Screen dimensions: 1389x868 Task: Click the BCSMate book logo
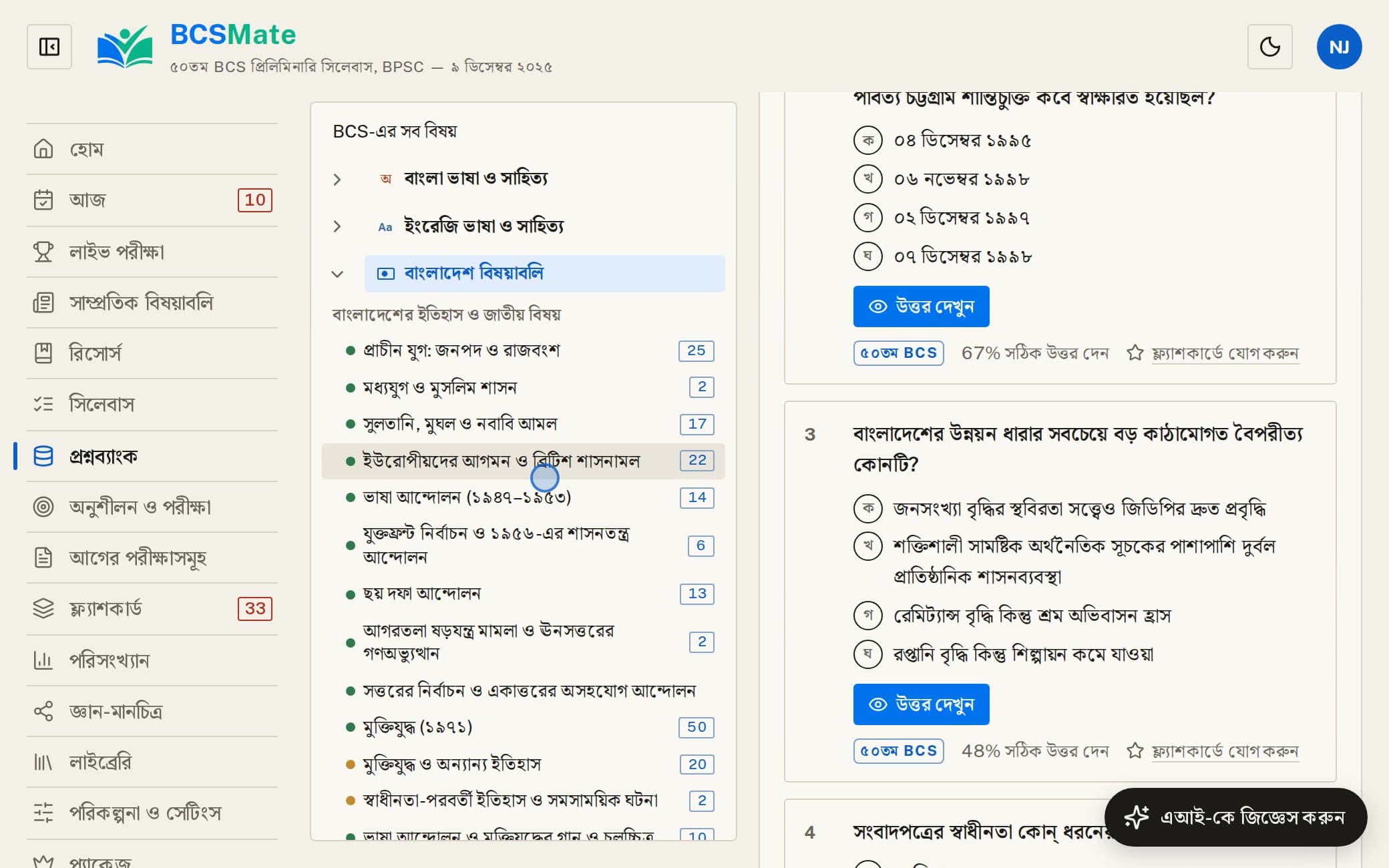(x=125, y=47)
